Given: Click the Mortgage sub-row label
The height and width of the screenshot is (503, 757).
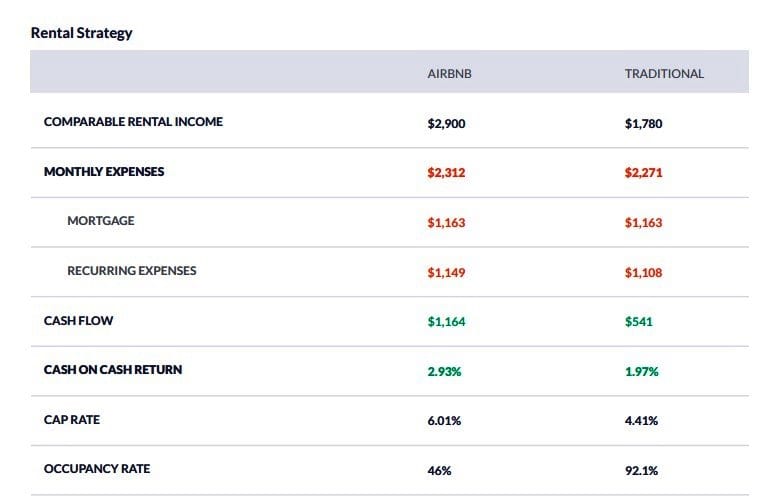Looking at the screenshot, I should click(x=101, y=221).
